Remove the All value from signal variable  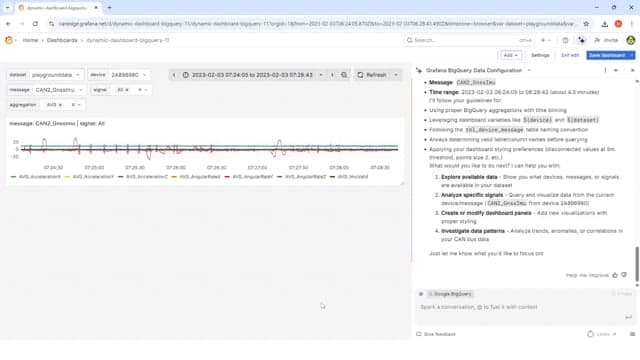tap(127, 90)
